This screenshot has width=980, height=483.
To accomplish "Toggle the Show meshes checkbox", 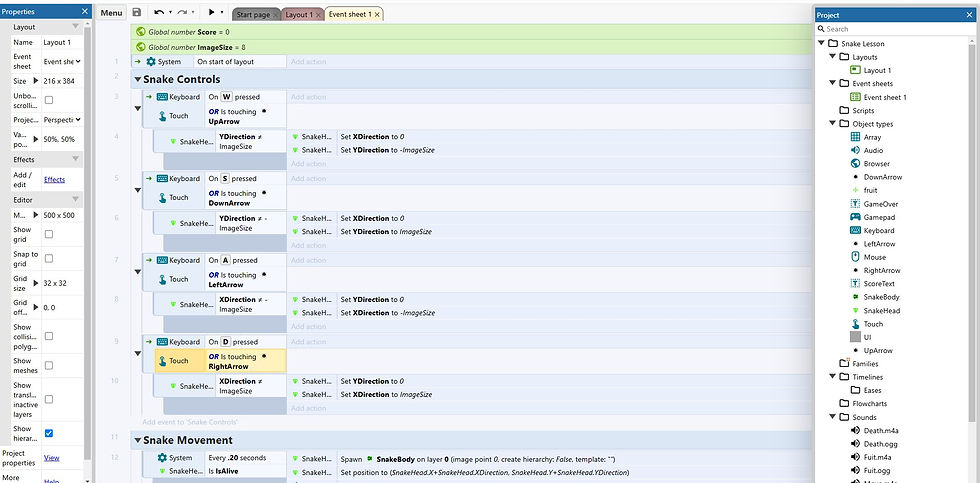I will [49, 366].
